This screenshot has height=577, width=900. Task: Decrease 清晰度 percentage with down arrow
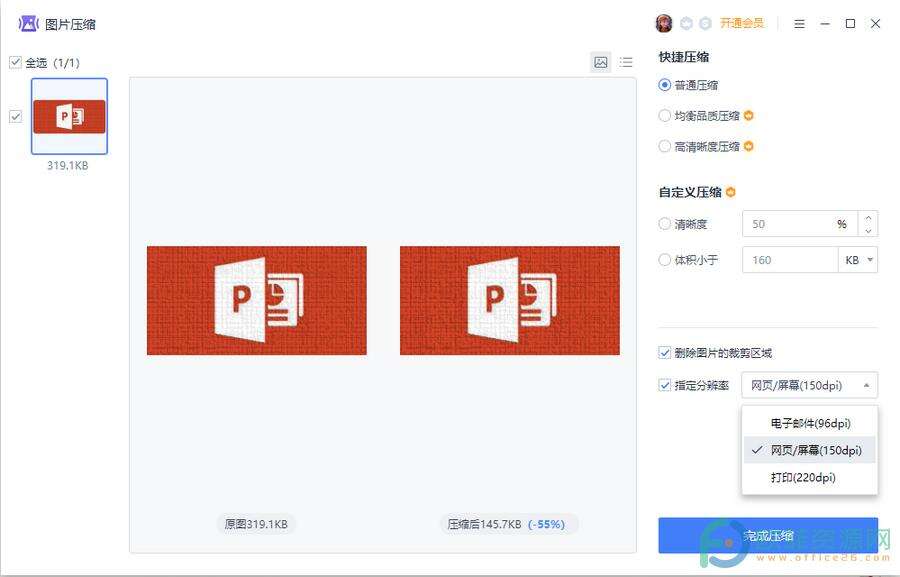coord(868,231)
